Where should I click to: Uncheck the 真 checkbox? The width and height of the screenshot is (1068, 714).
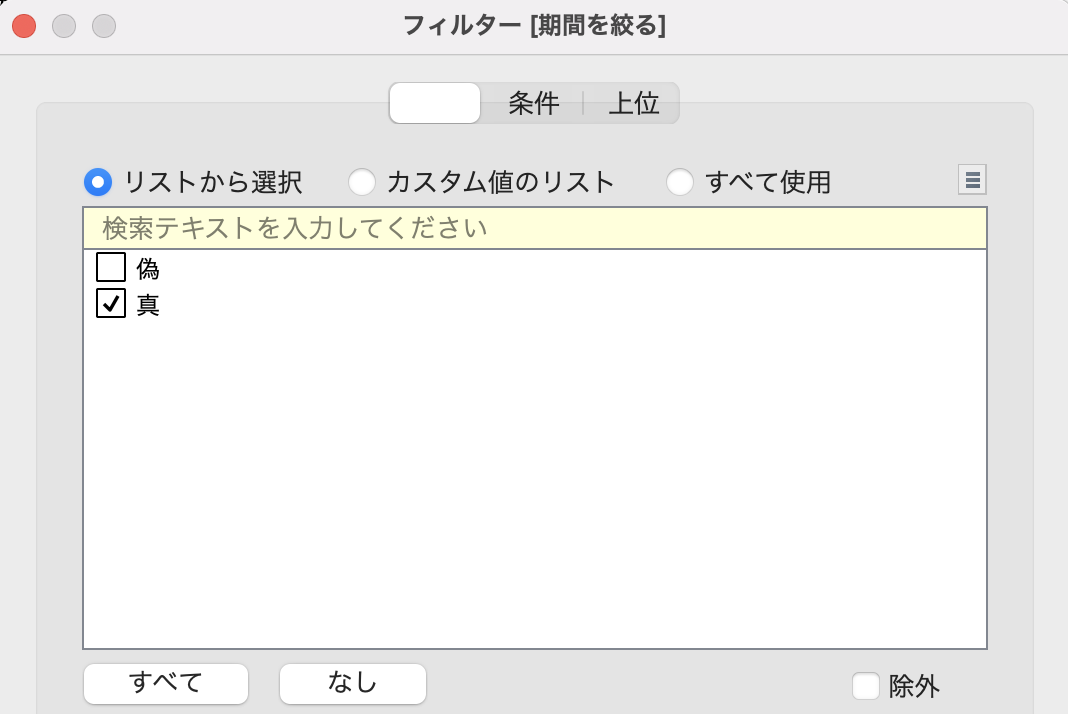coord(110,304)
